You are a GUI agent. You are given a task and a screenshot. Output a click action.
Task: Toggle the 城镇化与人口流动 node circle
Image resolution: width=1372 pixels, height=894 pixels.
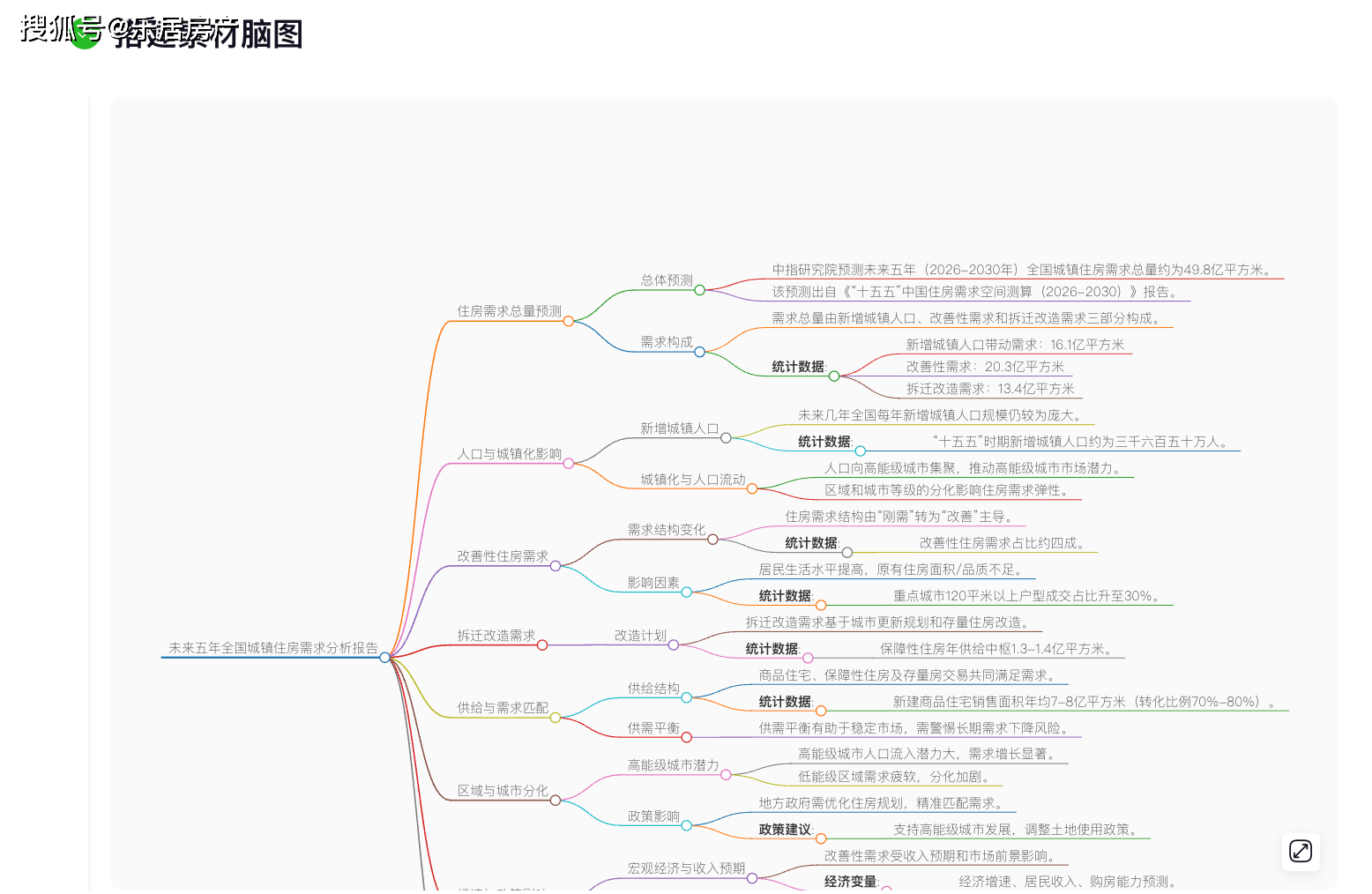coord(752,489)
